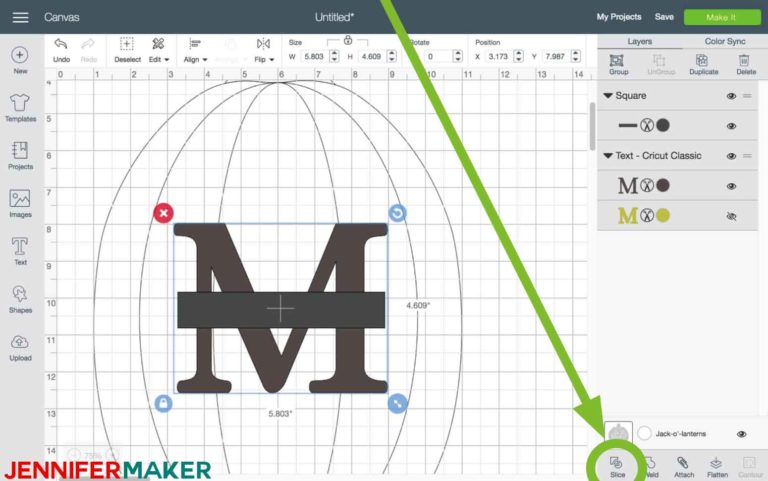This screenshot has width=768, height=481.
Task: Open the hamburger menu
Action: (20, 17)
